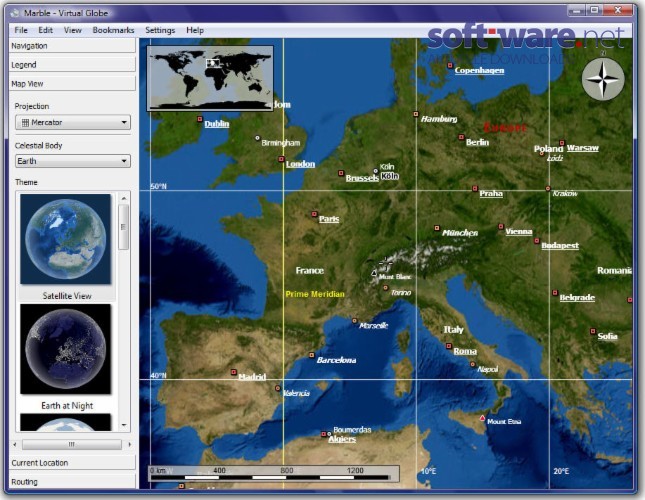This screenshot has height=500, width=645.
Task: Click the overview world minimap
Action: pos(210,78)
